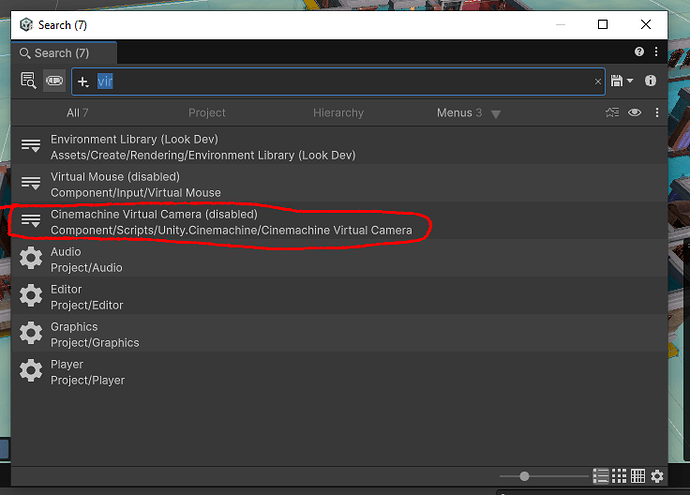
Task: Toggle results visibility eye icon
Action: pyautogui.click(x=634, y=113)
